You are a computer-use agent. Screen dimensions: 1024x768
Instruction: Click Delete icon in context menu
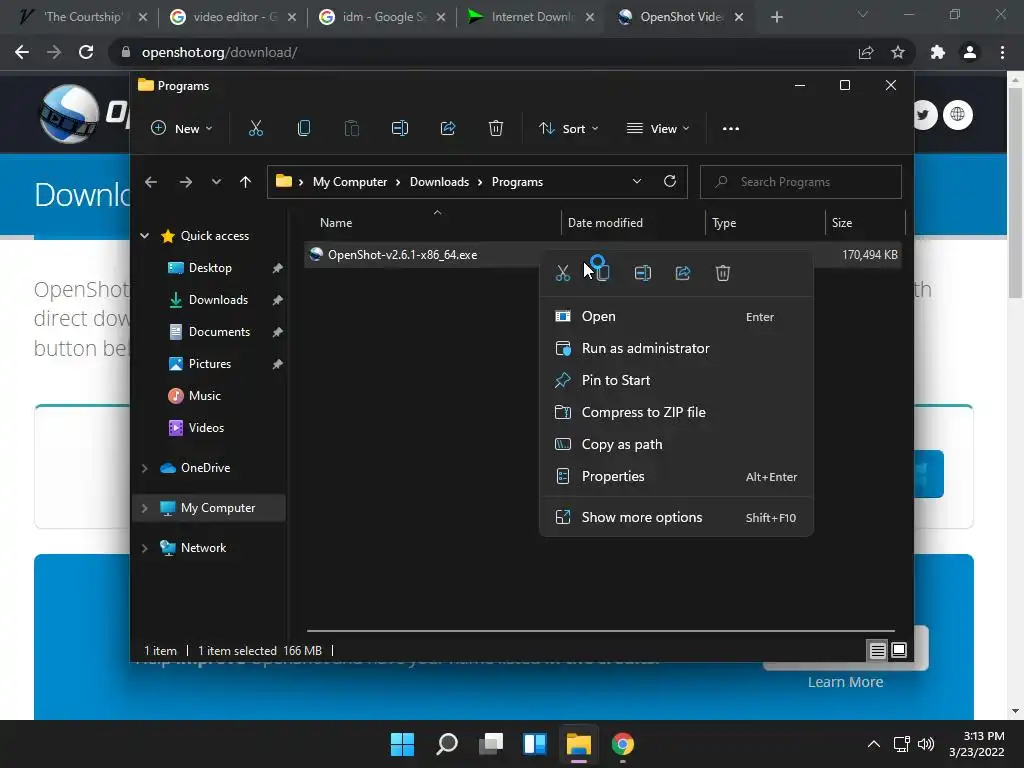pos(722,273)
